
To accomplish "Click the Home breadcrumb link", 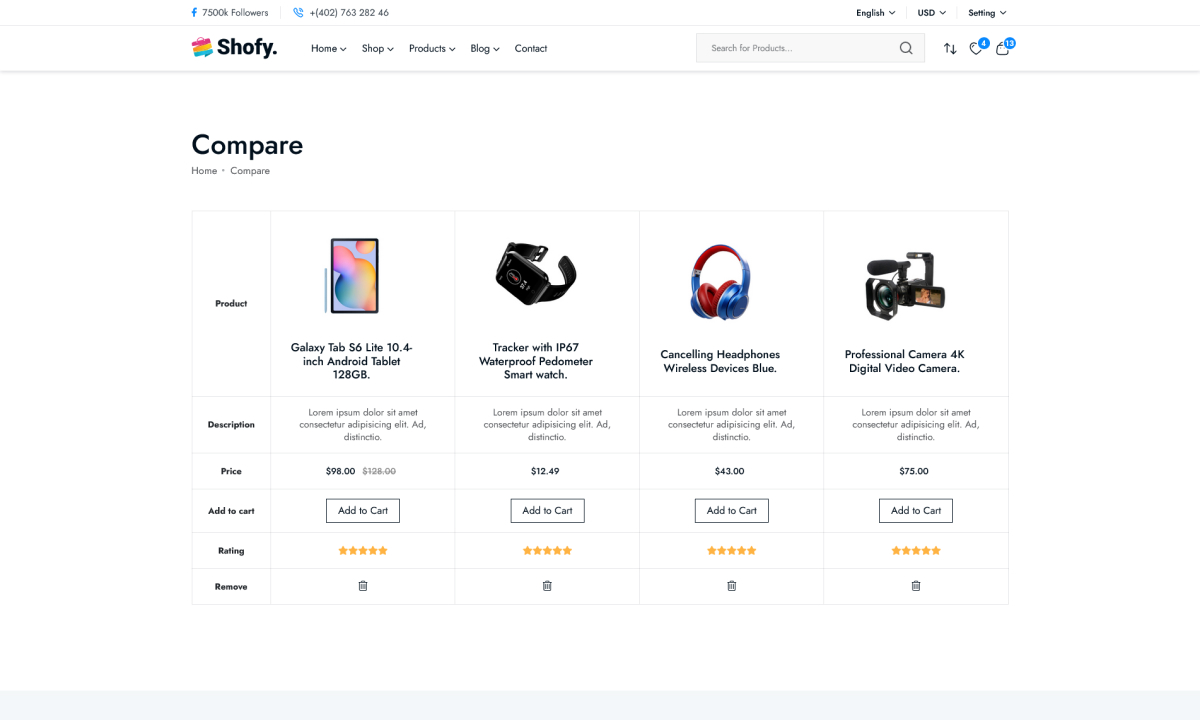I will click(x=204, y=170).
